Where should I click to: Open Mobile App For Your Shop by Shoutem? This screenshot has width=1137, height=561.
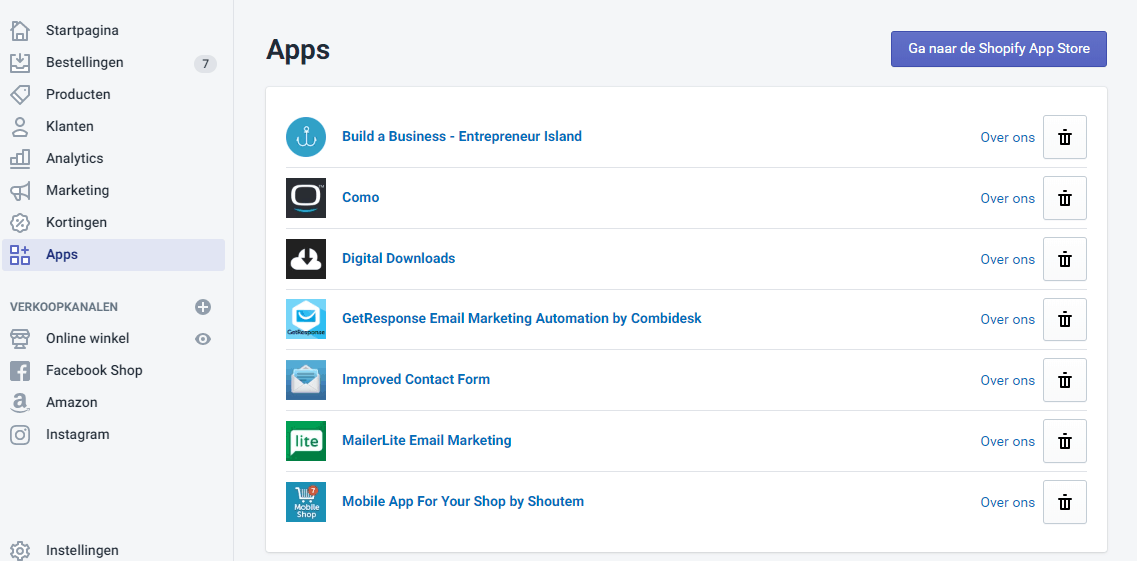[463, 501]
